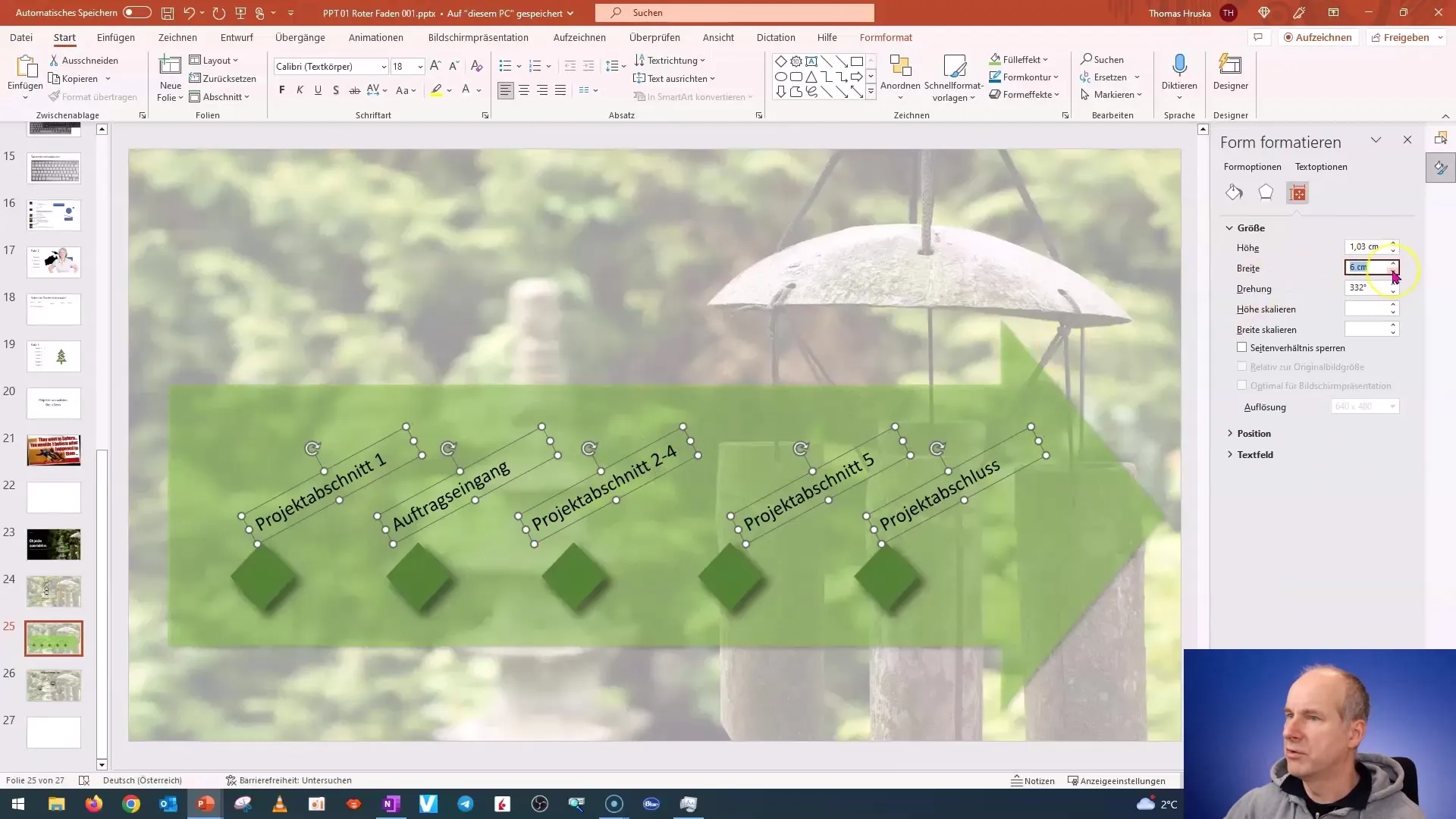Select the Anordnen tool in ribbon

(x=899, y=78)
